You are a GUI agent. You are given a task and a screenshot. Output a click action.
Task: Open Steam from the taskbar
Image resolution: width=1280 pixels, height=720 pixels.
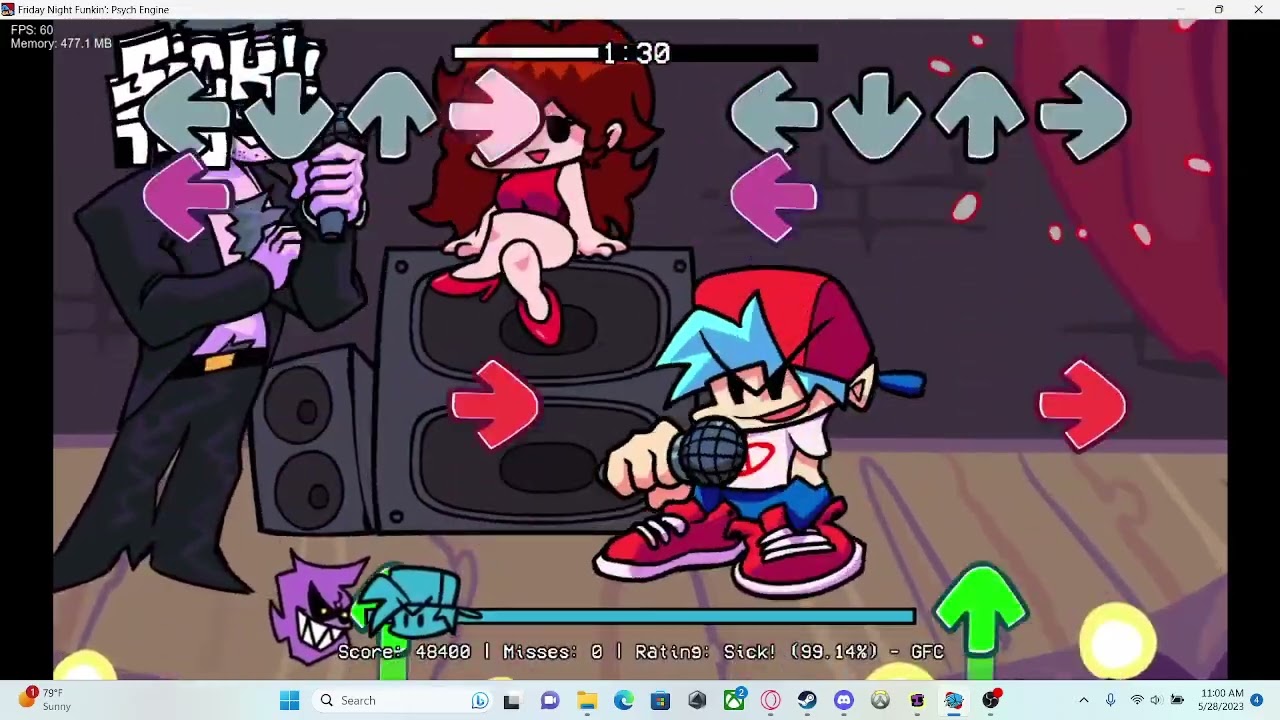point(807,700)
